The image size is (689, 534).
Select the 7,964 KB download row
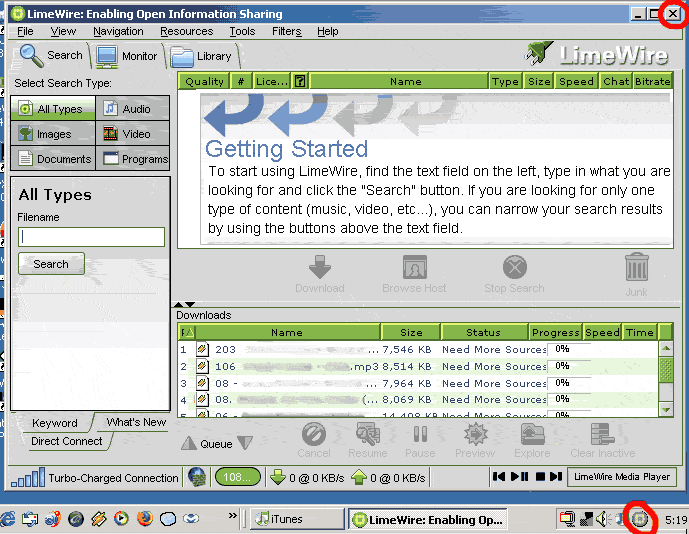418,383
